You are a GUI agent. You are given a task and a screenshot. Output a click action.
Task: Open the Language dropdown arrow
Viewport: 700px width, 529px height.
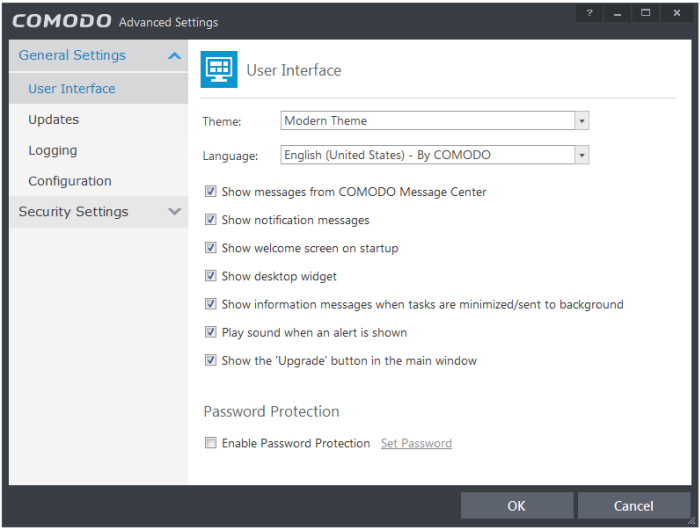(x=582, y=155)
